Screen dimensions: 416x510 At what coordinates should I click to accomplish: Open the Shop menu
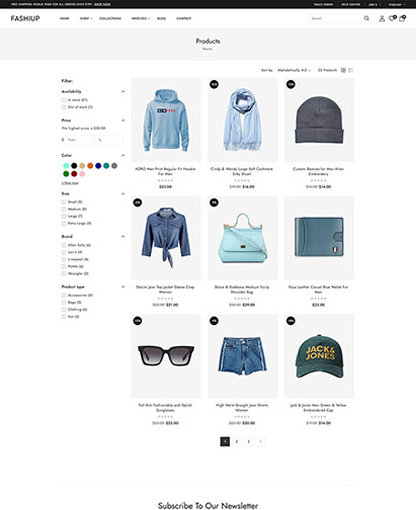(86, 19)
